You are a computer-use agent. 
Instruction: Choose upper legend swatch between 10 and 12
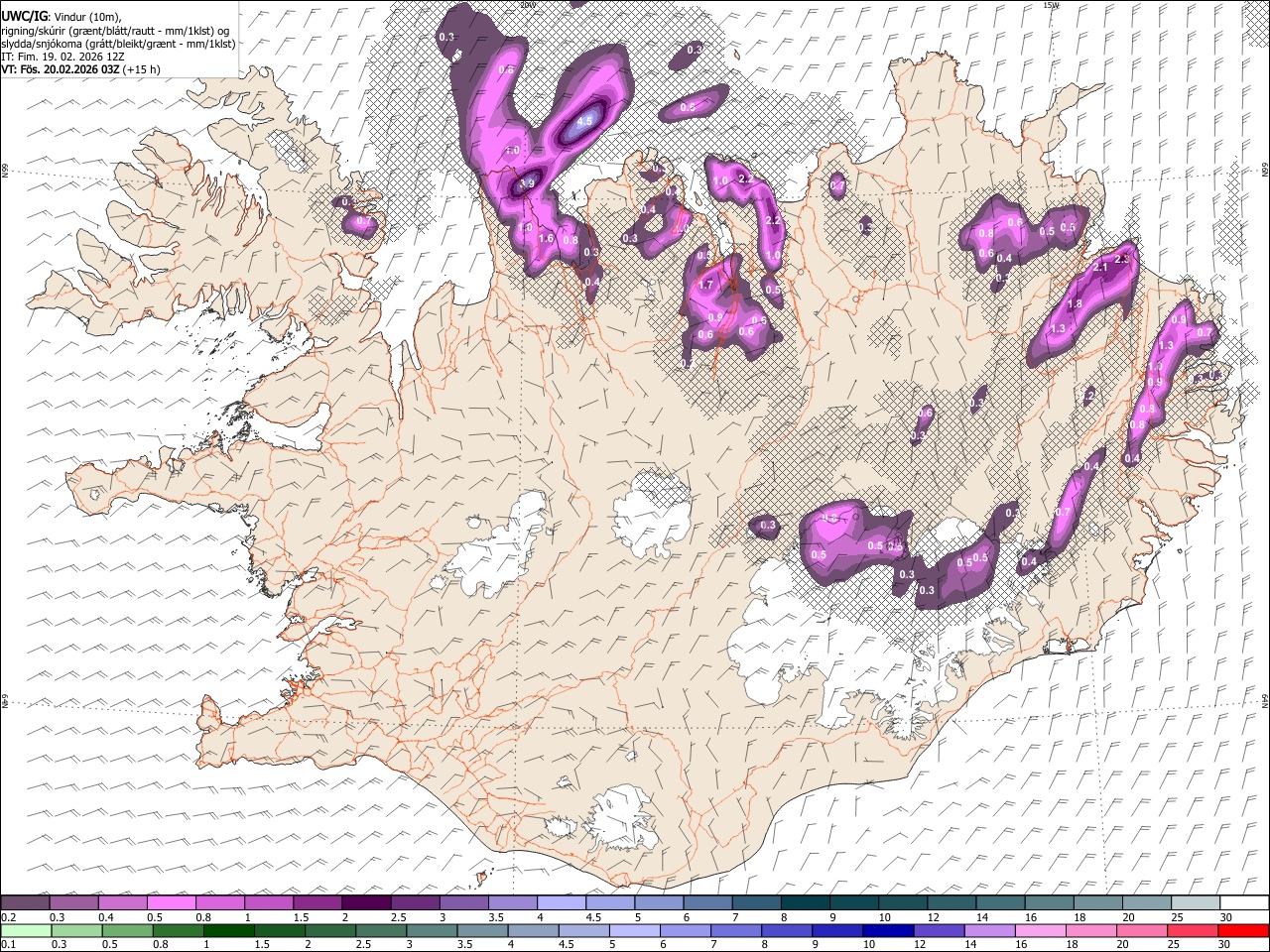(902, 902)
